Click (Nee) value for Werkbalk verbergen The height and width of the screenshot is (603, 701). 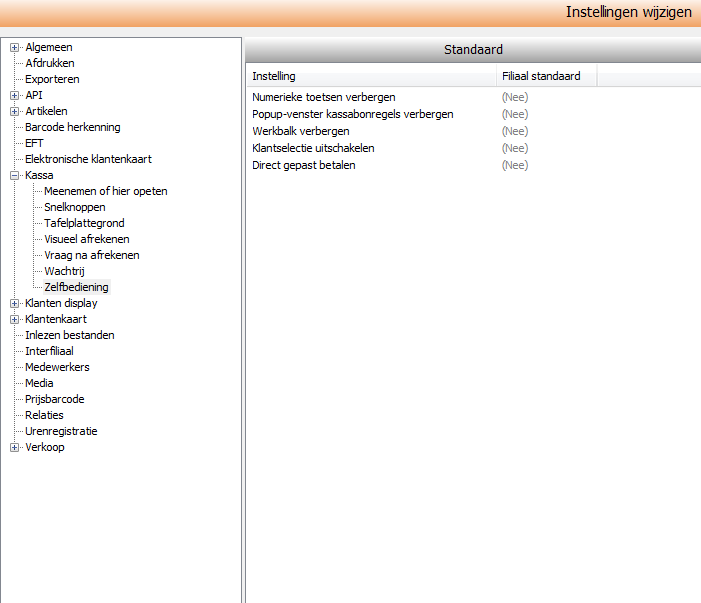click(515, 131)
